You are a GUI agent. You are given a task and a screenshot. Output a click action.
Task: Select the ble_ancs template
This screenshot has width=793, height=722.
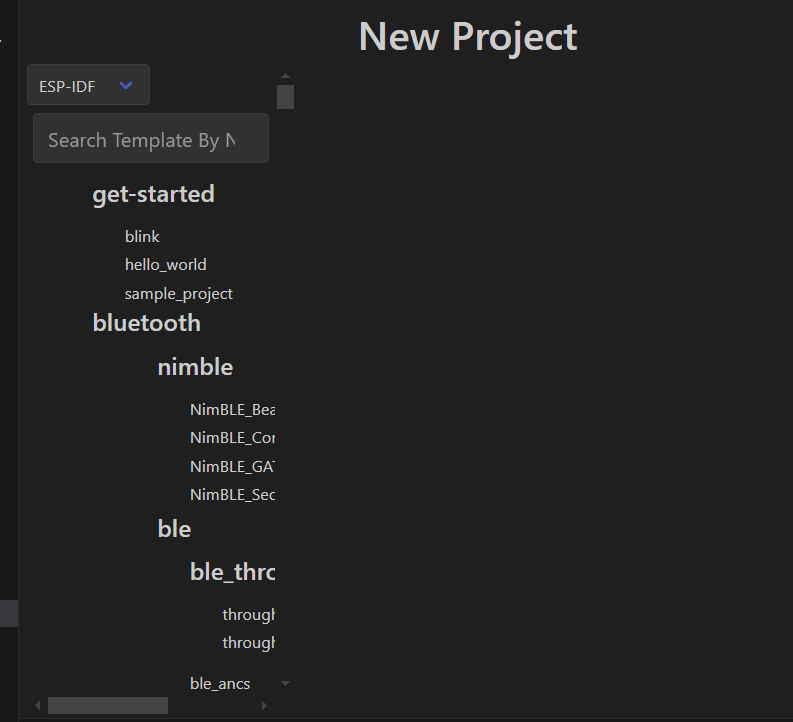(220, 684)
